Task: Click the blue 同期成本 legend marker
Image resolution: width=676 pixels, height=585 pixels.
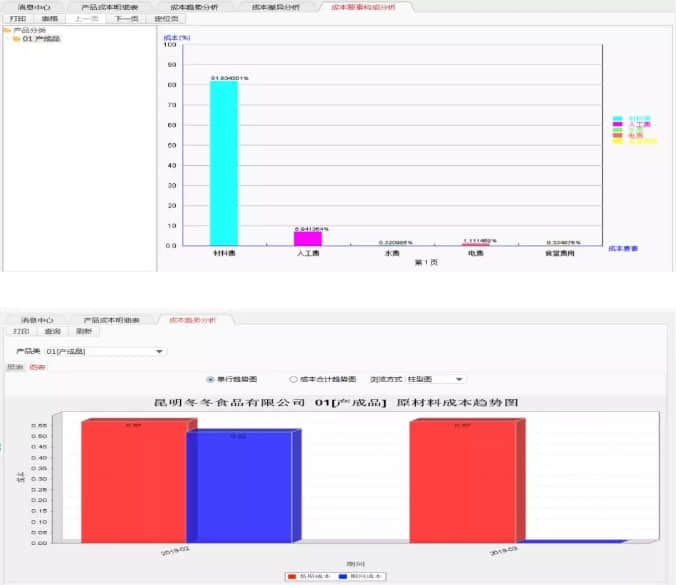Action: [x=343, y=576]
